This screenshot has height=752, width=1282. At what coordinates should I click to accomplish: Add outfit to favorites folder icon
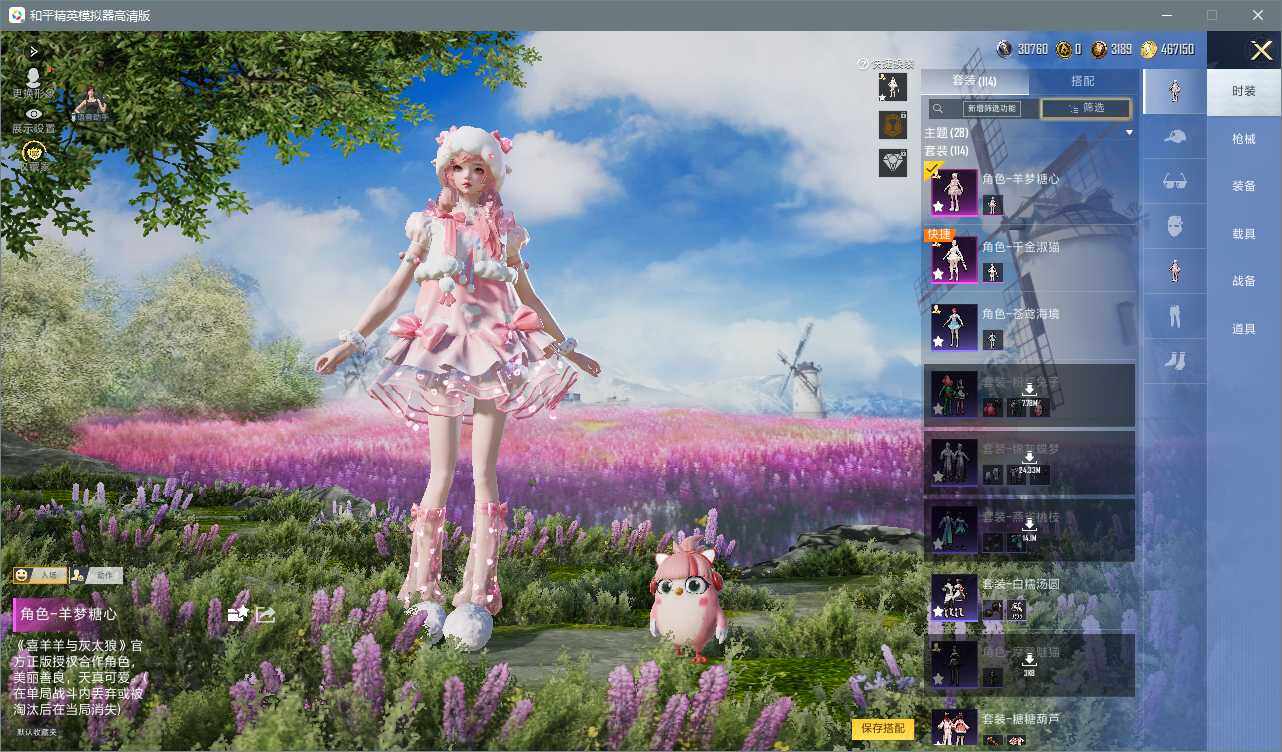[238, 614]
